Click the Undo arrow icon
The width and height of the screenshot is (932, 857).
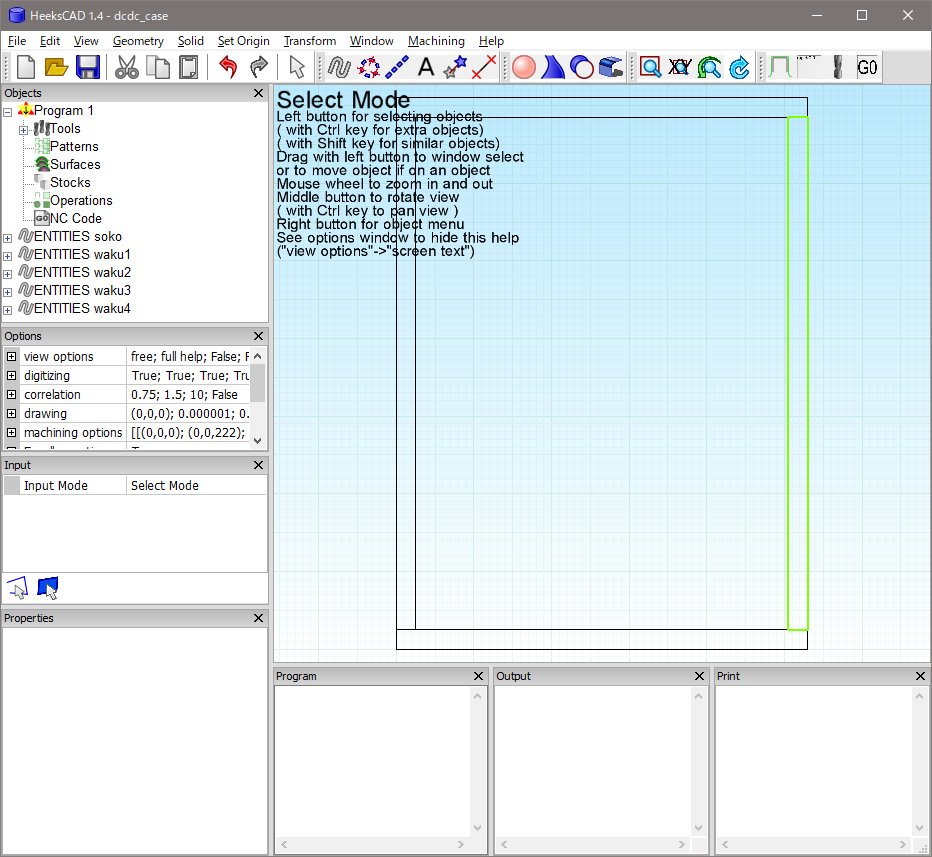point(228,67)
